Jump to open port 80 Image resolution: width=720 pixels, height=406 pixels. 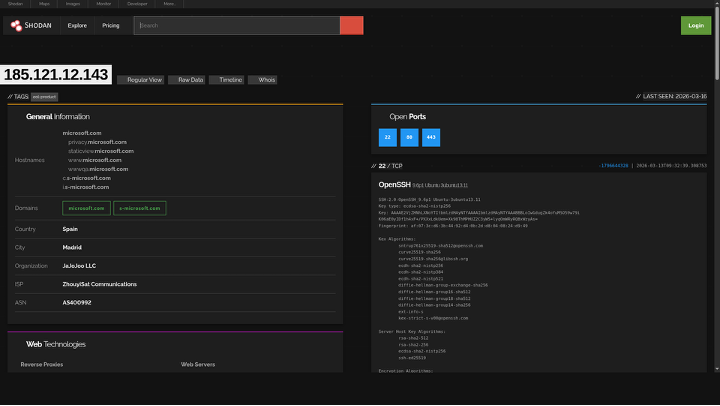click(409, 137)
